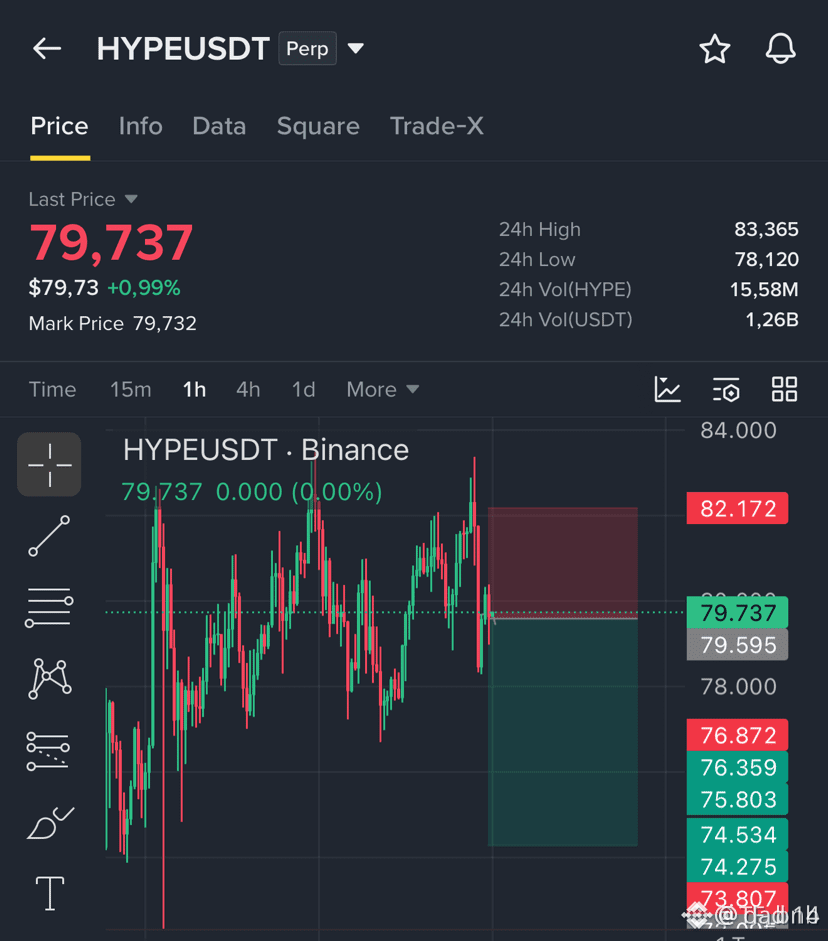Select the trend line drawing tool
Screen dimensions: 828x941
point(49,536)
